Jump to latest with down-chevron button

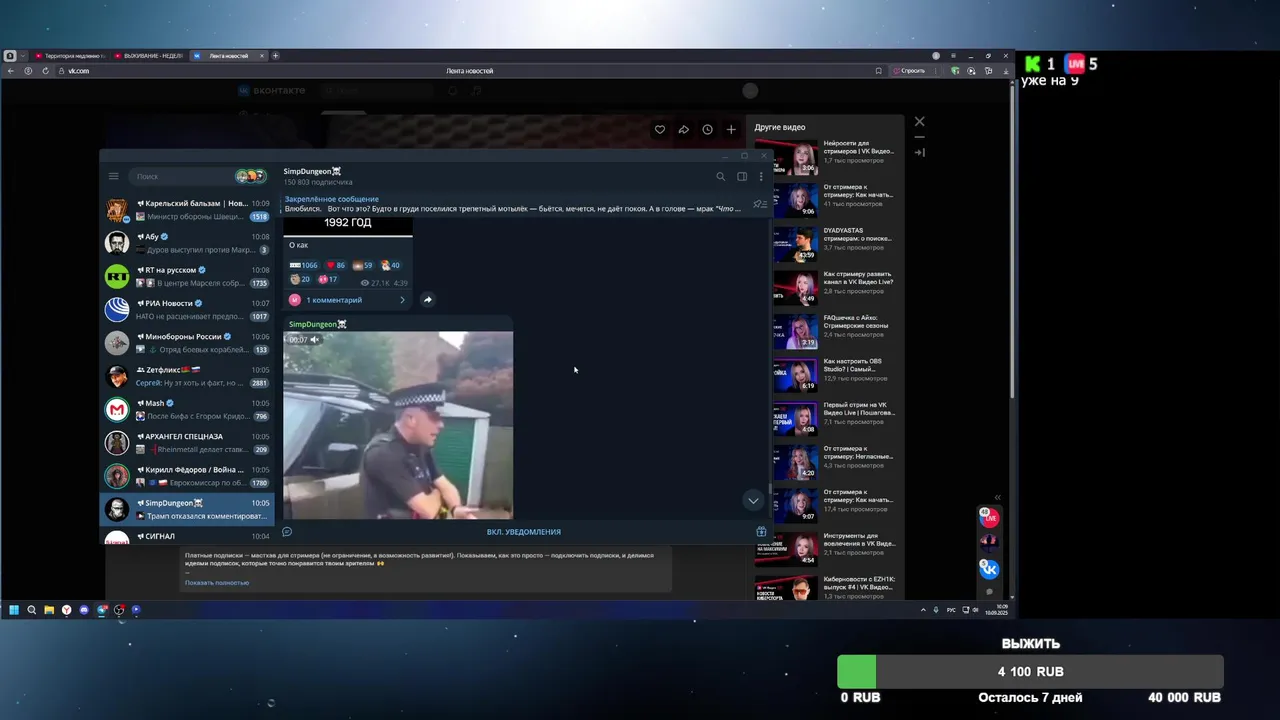pos(753,500)
